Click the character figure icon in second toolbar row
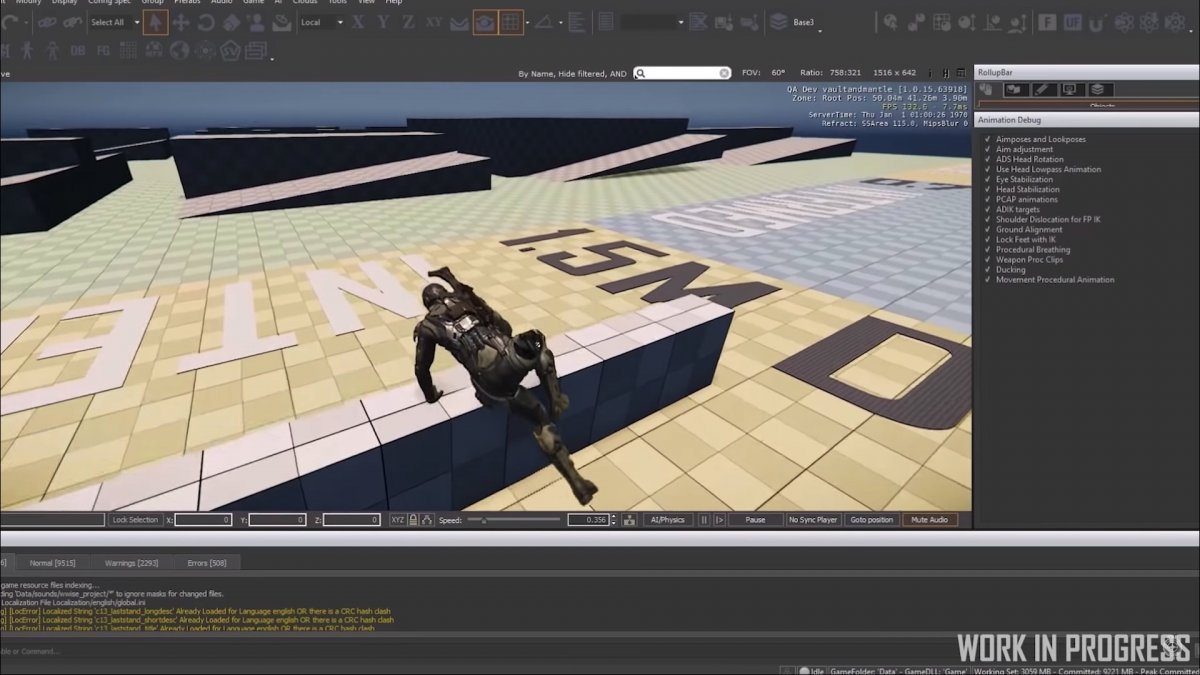 pyautogui.click(x=26, y=50)
